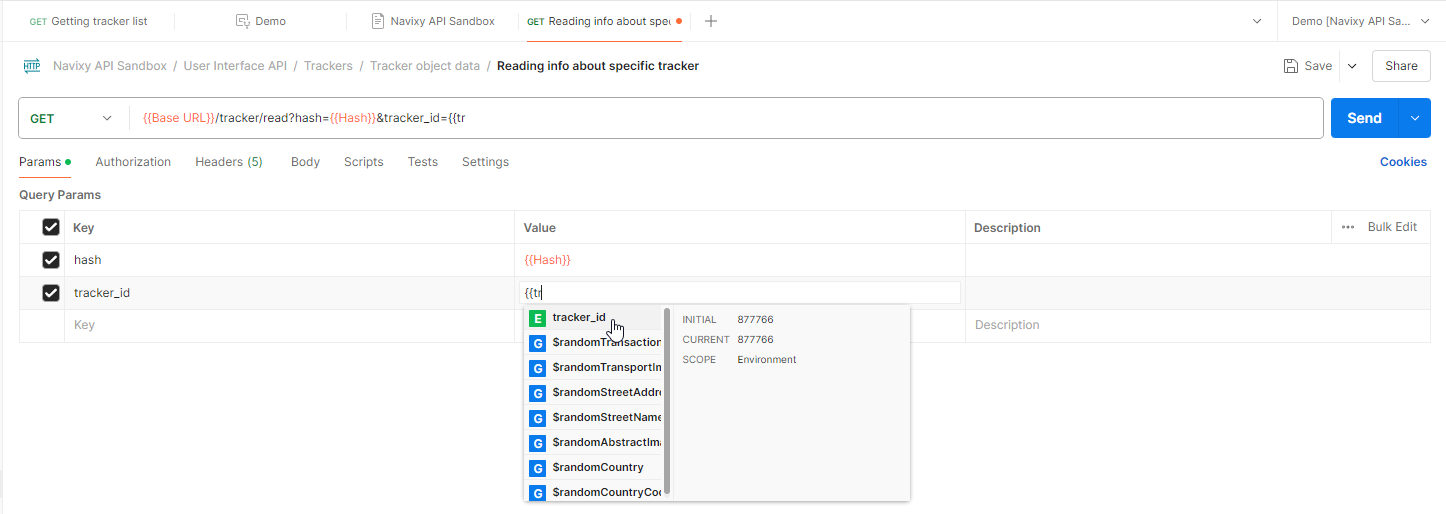
Task: Click the Save button label
Action: tap(1318, 66)
